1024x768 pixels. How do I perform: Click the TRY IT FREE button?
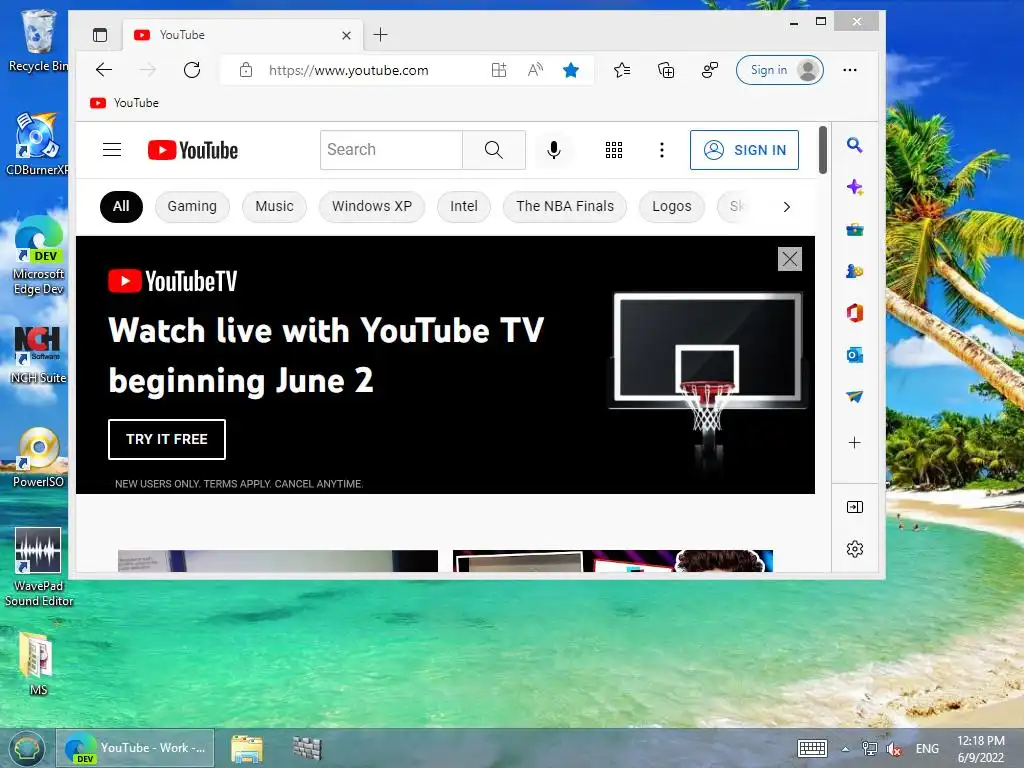[167, 440]
